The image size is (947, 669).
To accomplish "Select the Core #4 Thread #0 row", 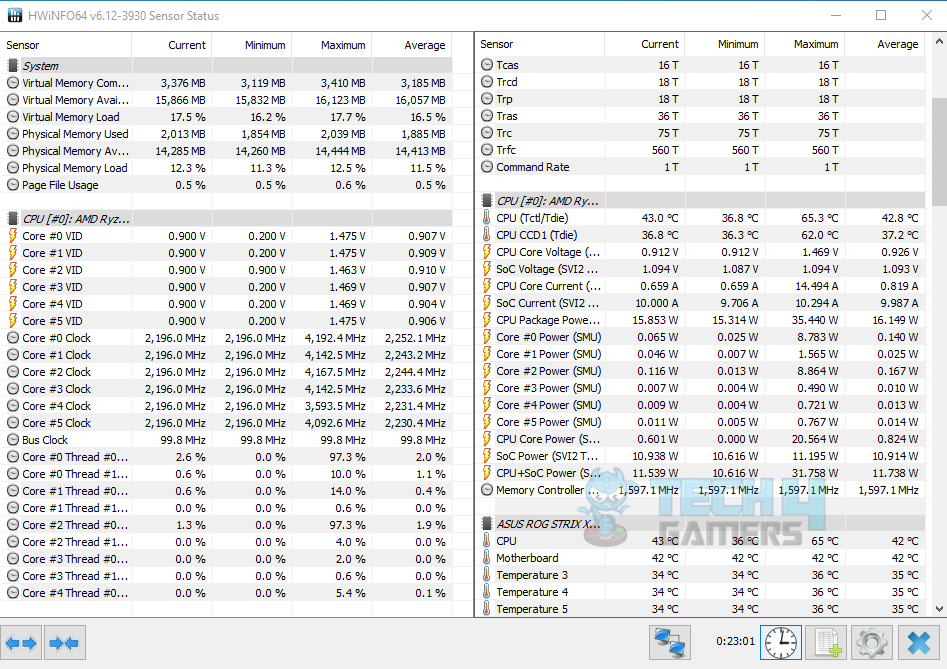I will point(226,593).
